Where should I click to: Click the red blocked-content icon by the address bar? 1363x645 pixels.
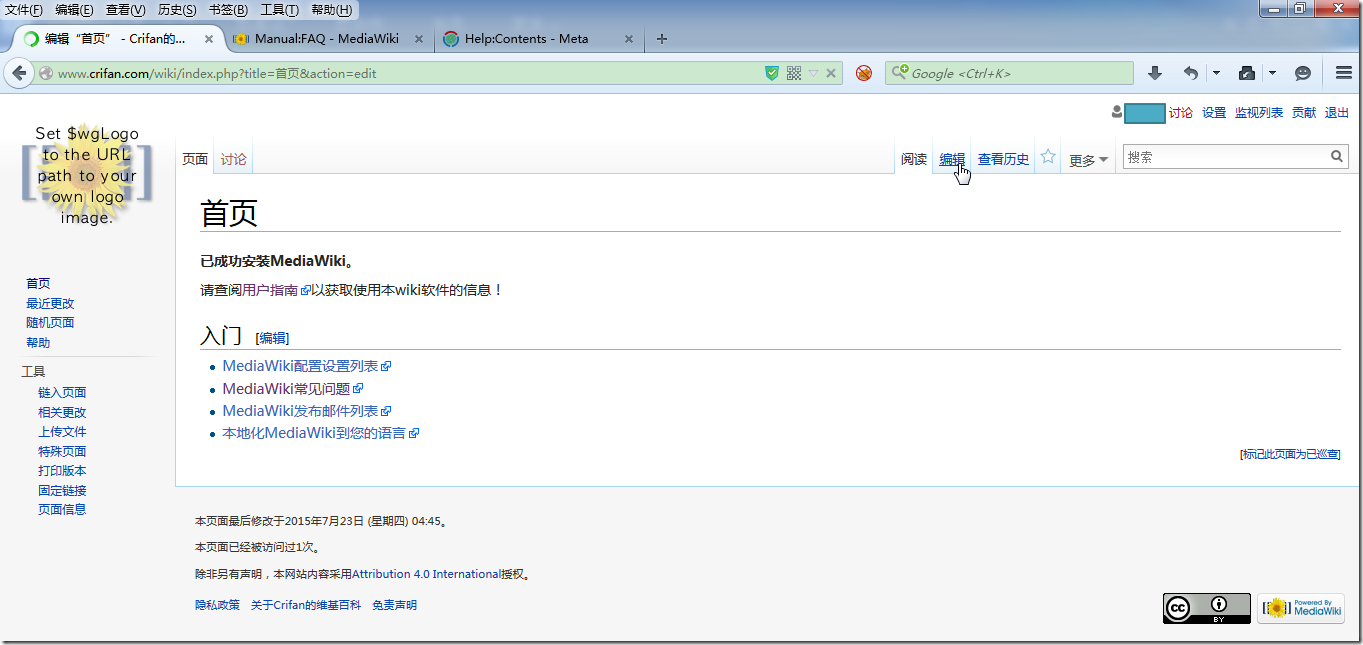point(864,73)
